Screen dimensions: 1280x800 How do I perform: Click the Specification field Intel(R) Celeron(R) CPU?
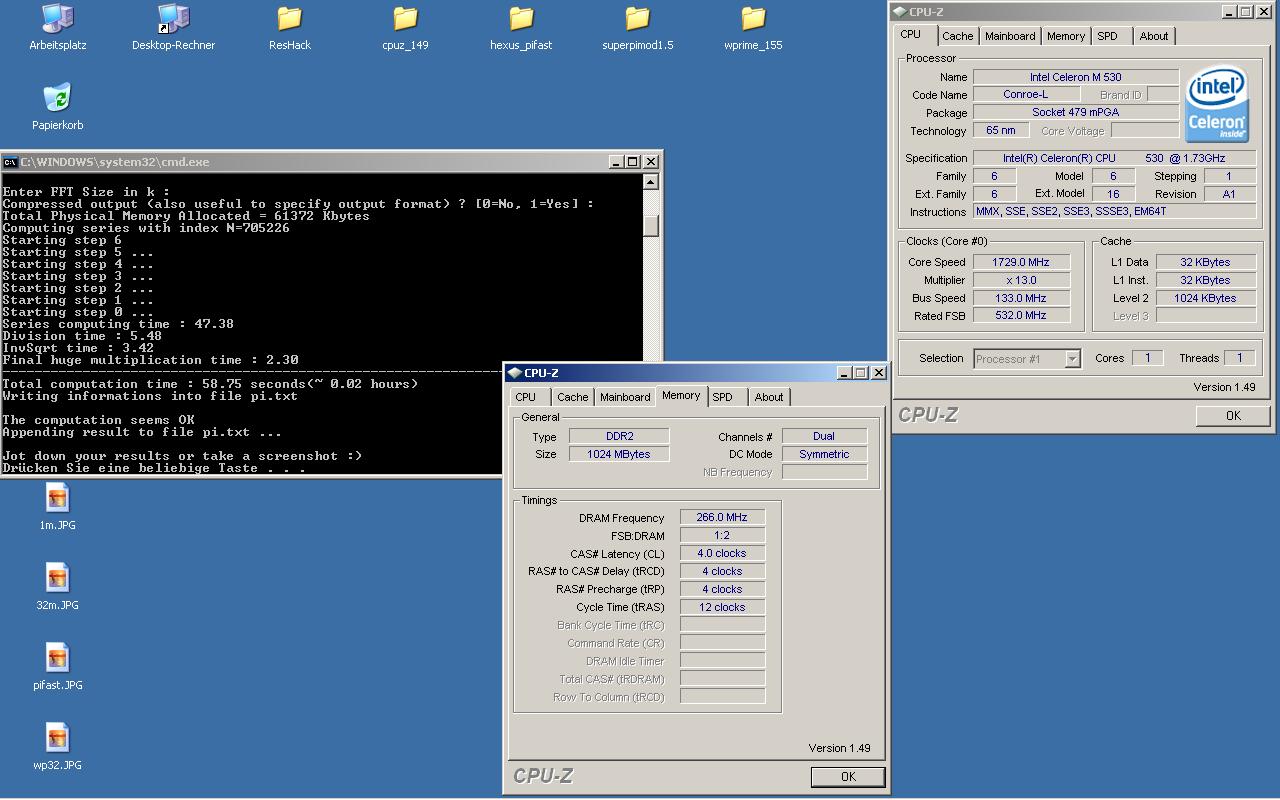[x=1114, y=158]
